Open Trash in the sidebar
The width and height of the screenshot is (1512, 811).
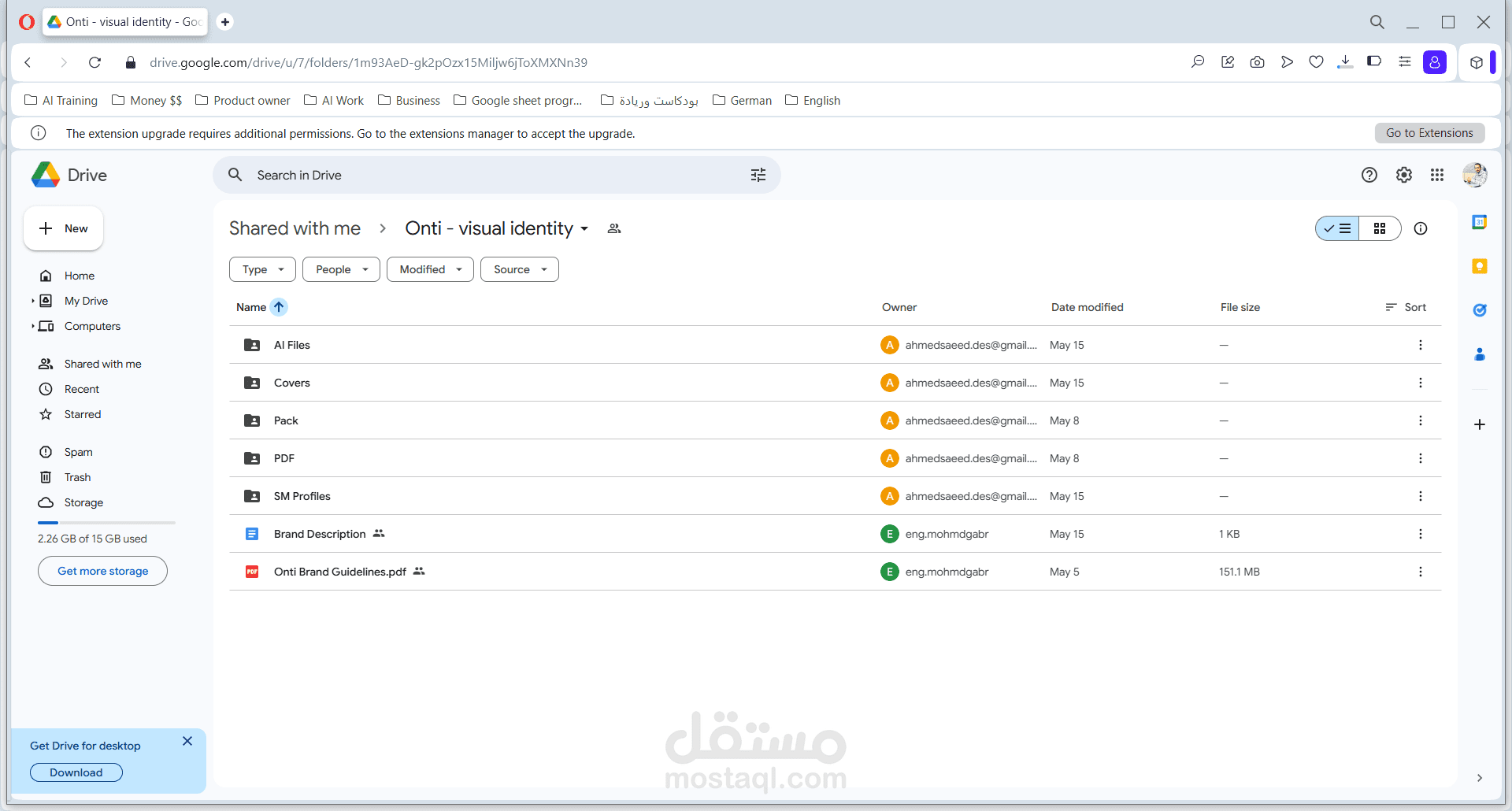[77, 477]
